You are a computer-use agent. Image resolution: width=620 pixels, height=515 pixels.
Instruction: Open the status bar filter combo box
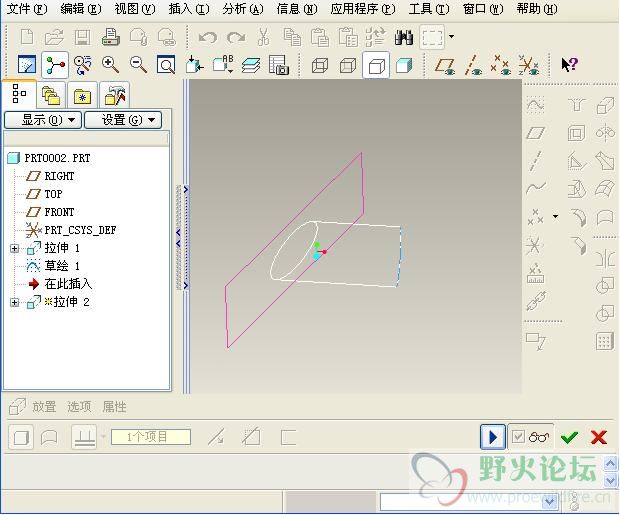469,502
